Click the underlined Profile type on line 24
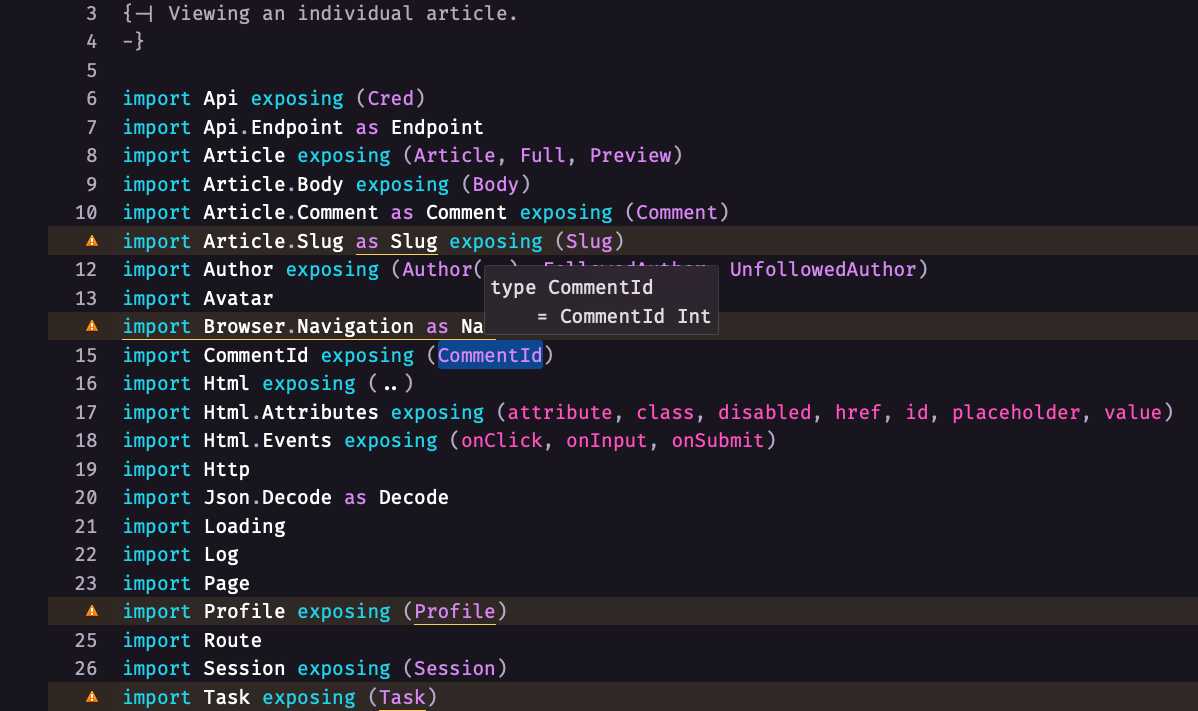This screenshot has width=1198, height=711. 455,612
